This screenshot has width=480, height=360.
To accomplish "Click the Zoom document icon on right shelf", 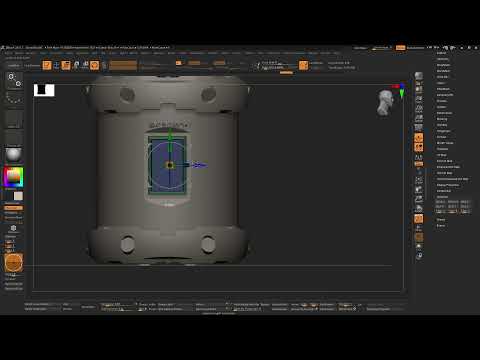I will 419,99.
